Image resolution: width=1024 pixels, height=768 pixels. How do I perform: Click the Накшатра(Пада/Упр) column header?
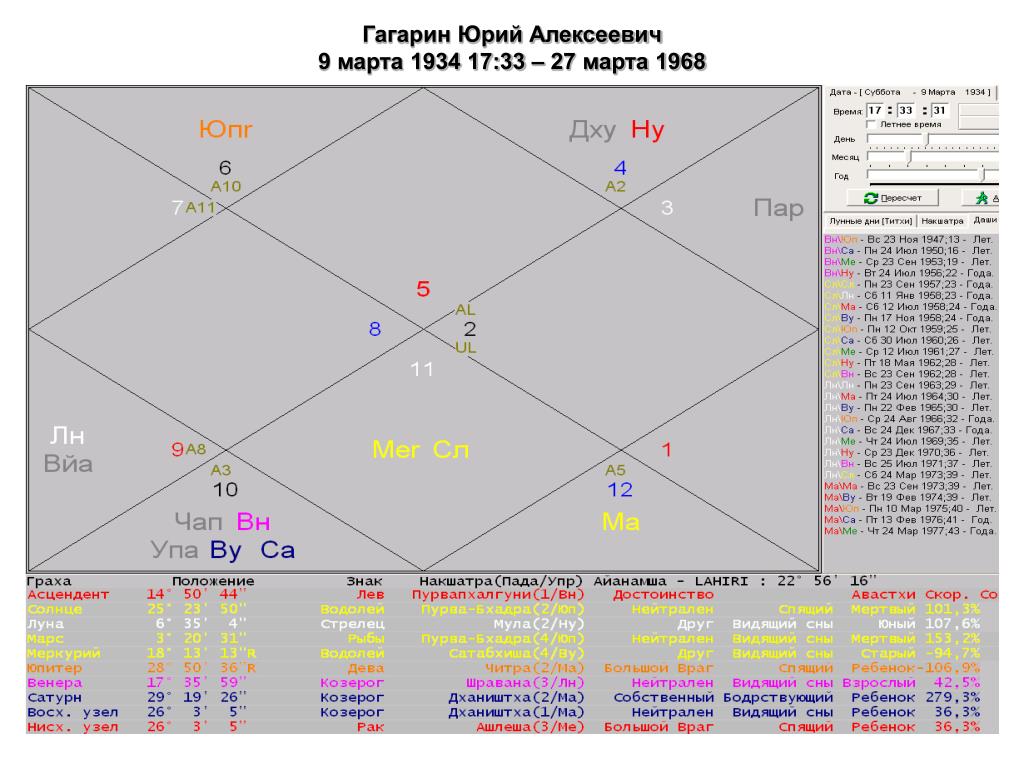click(501, 581)
